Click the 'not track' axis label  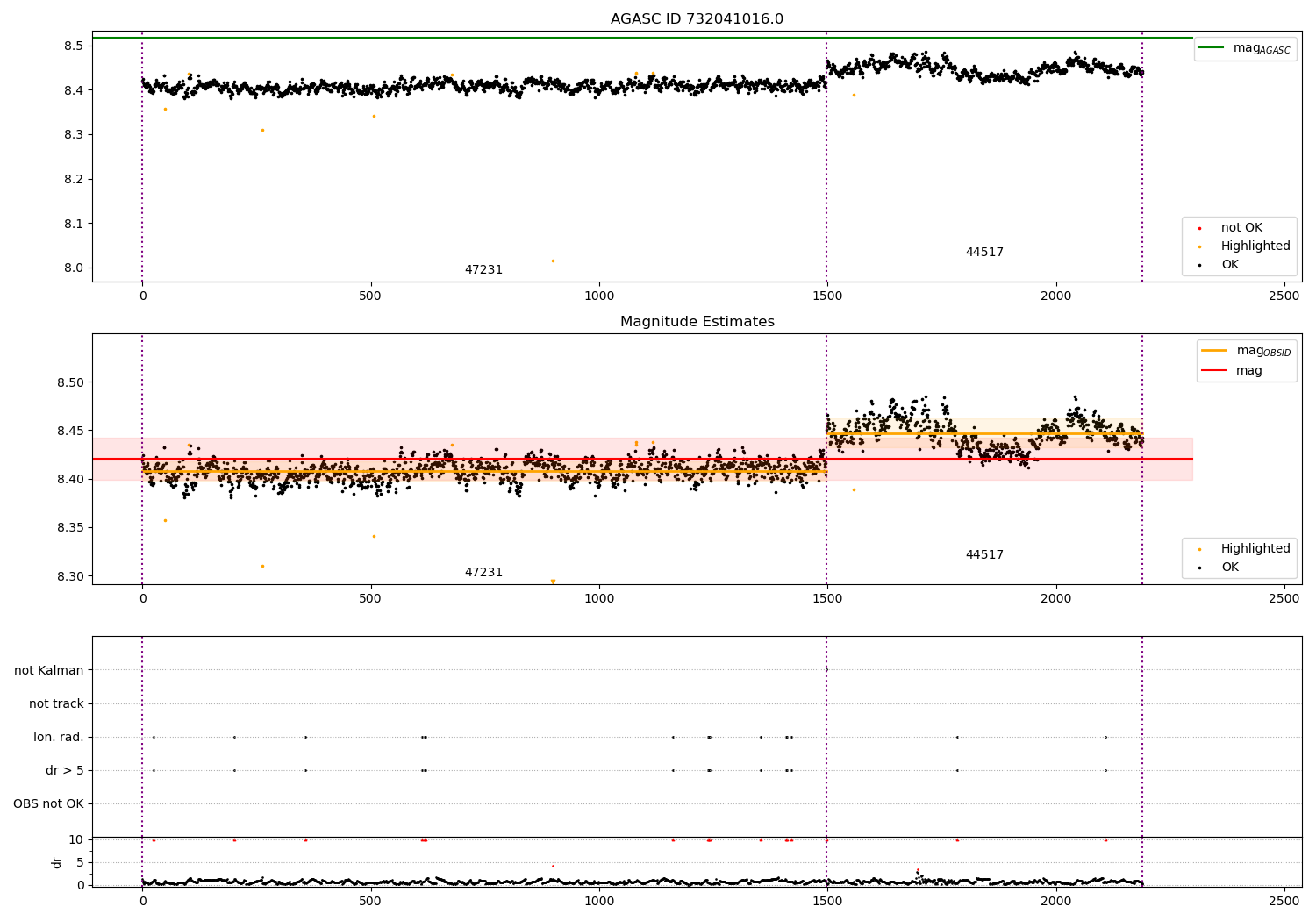56,703
